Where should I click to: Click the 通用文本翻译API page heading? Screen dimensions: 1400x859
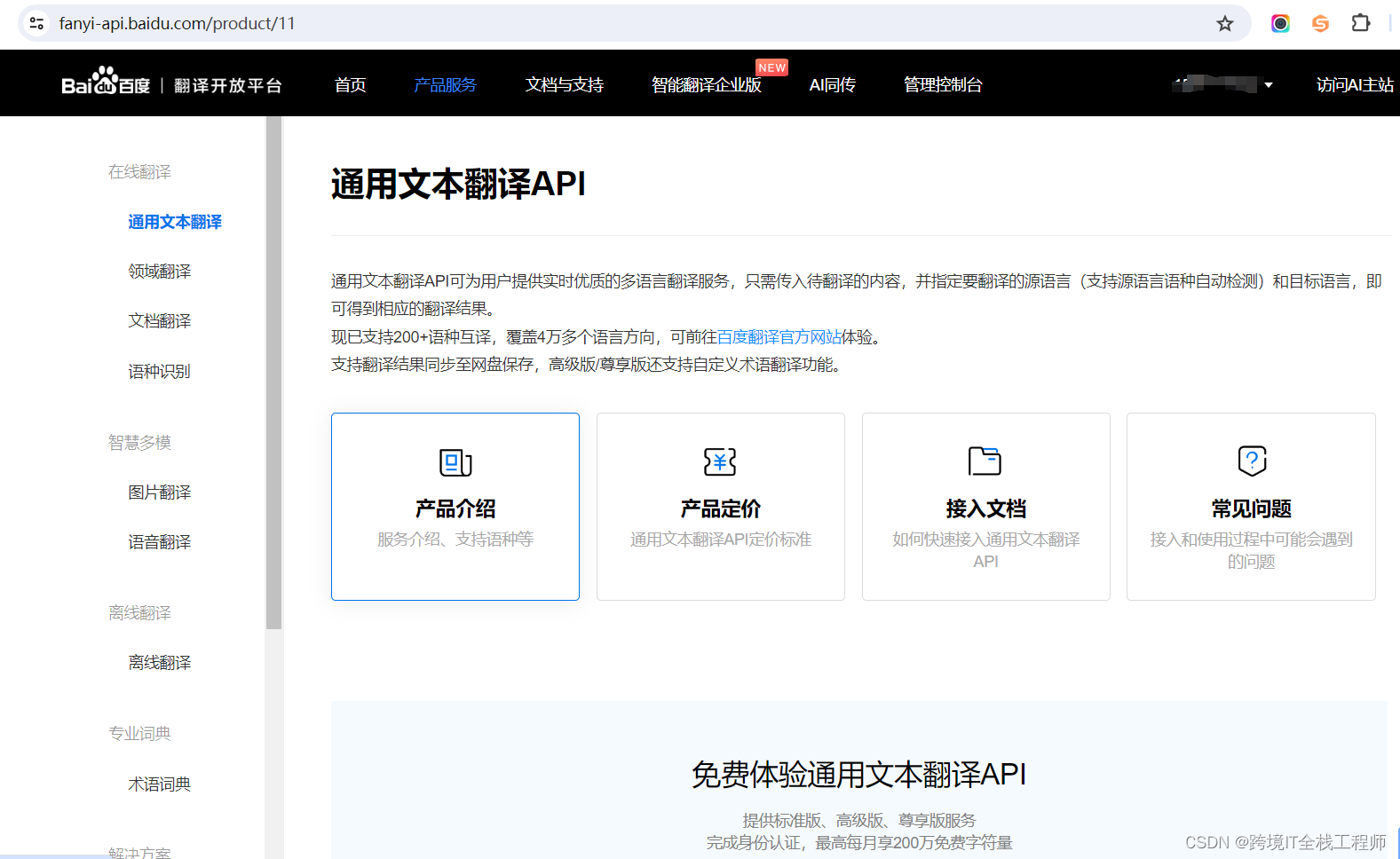pyautogui.click(x=458, y=185)
